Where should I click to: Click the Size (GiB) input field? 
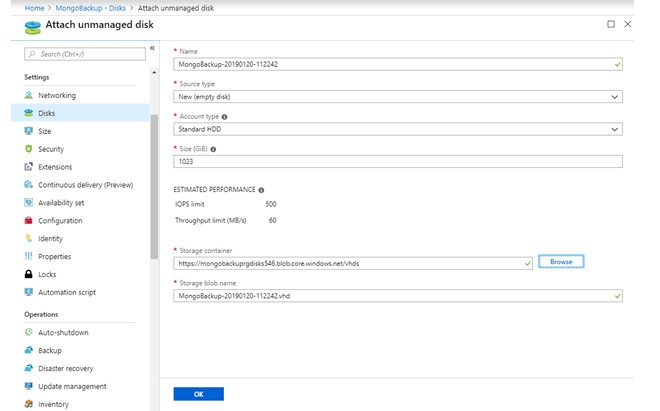click(398, 162)
